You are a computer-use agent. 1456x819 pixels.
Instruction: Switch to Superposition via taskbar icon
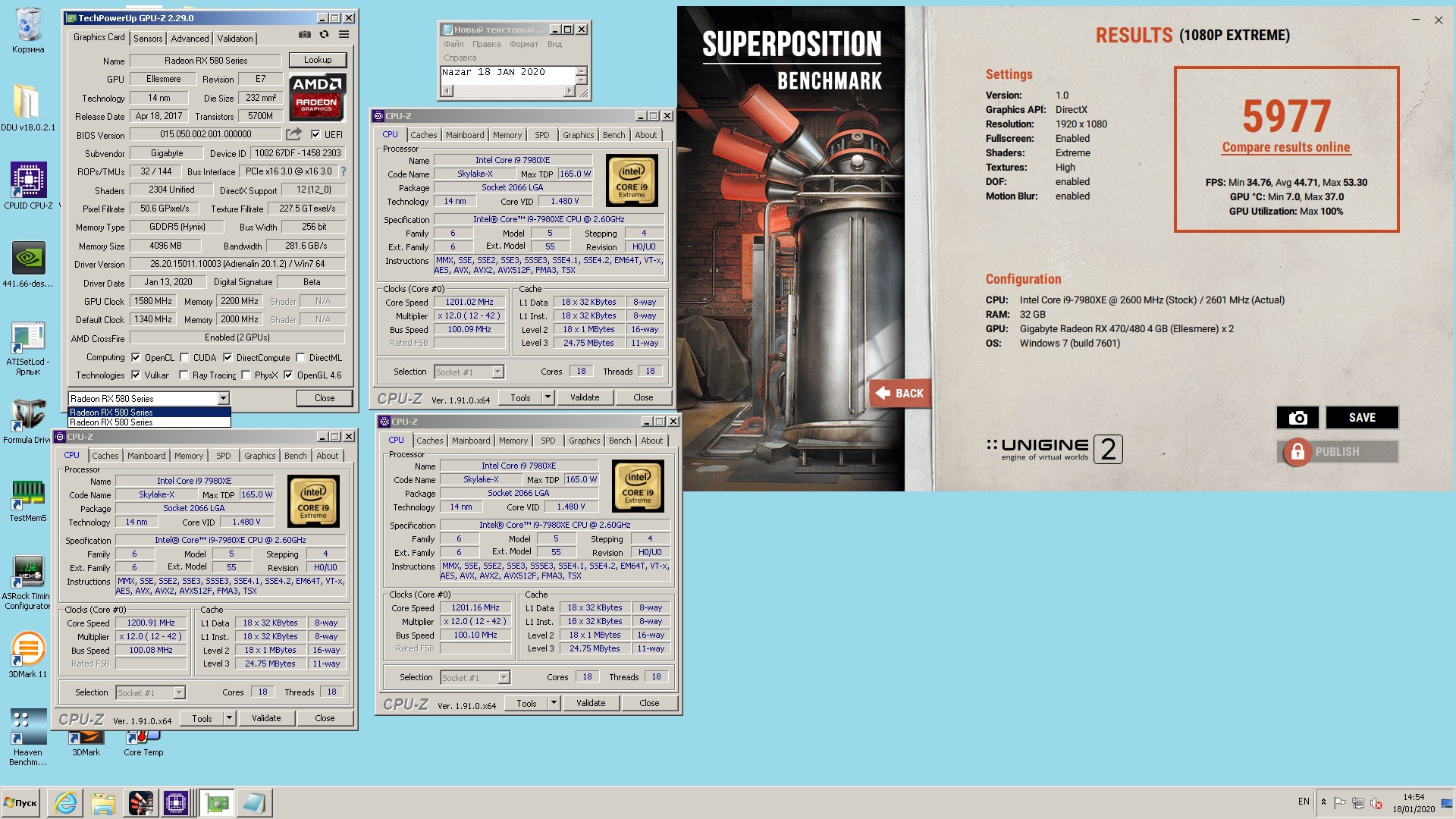point(140,802)
